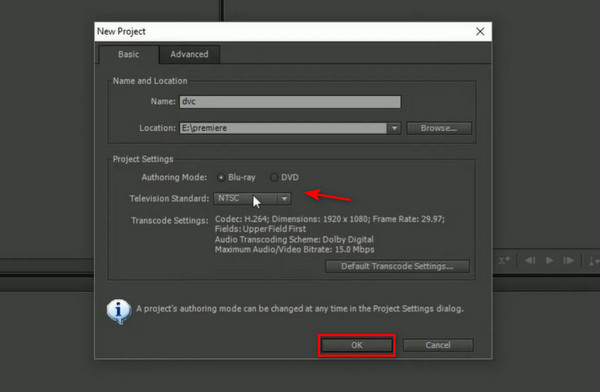Click Play button in background monitor panel
The width and height of the screenshot is (600, 392).
click(x=549, y=261)
